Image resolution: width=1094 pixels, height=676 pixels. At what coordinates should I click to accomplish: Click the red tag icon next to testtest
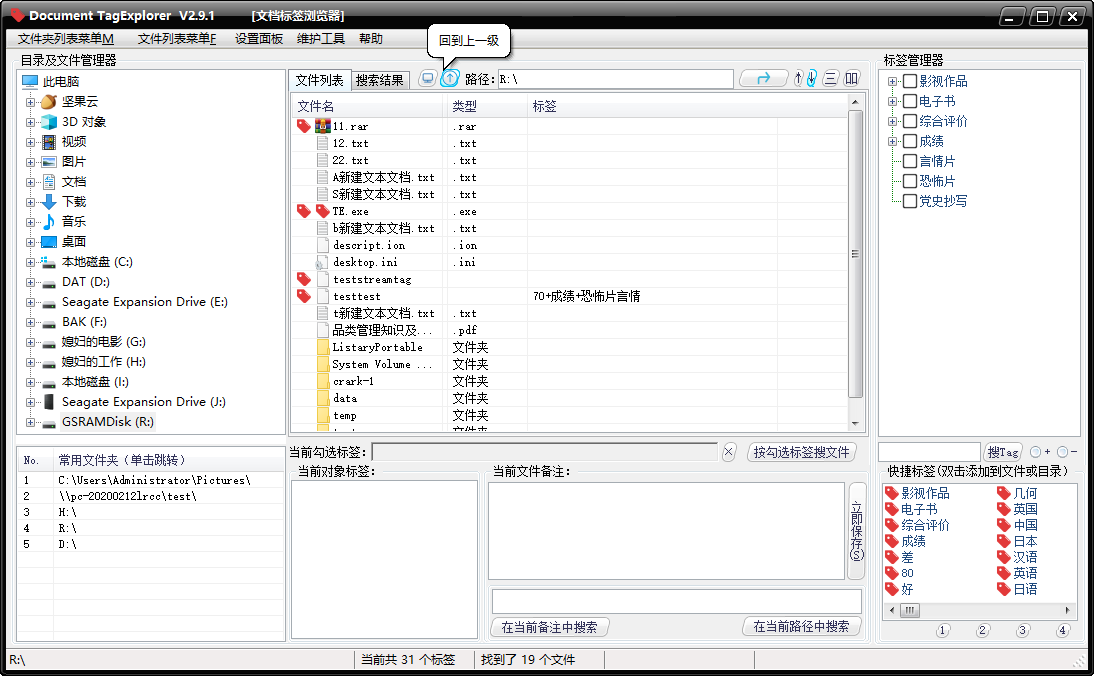coord(304,296)
